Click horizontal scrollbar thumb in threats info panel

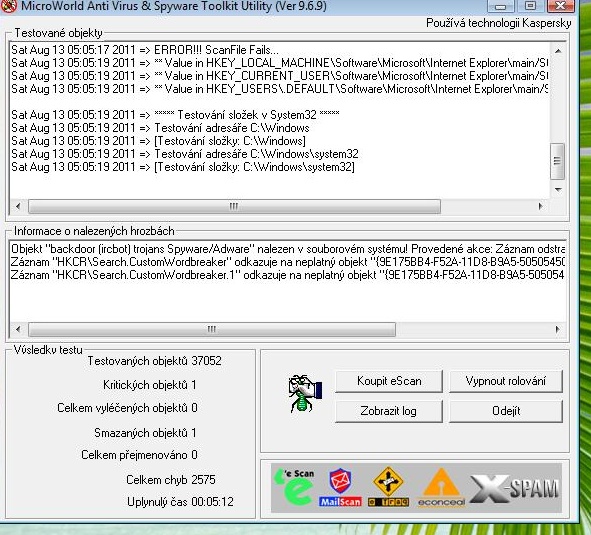(x=212, y=329)
